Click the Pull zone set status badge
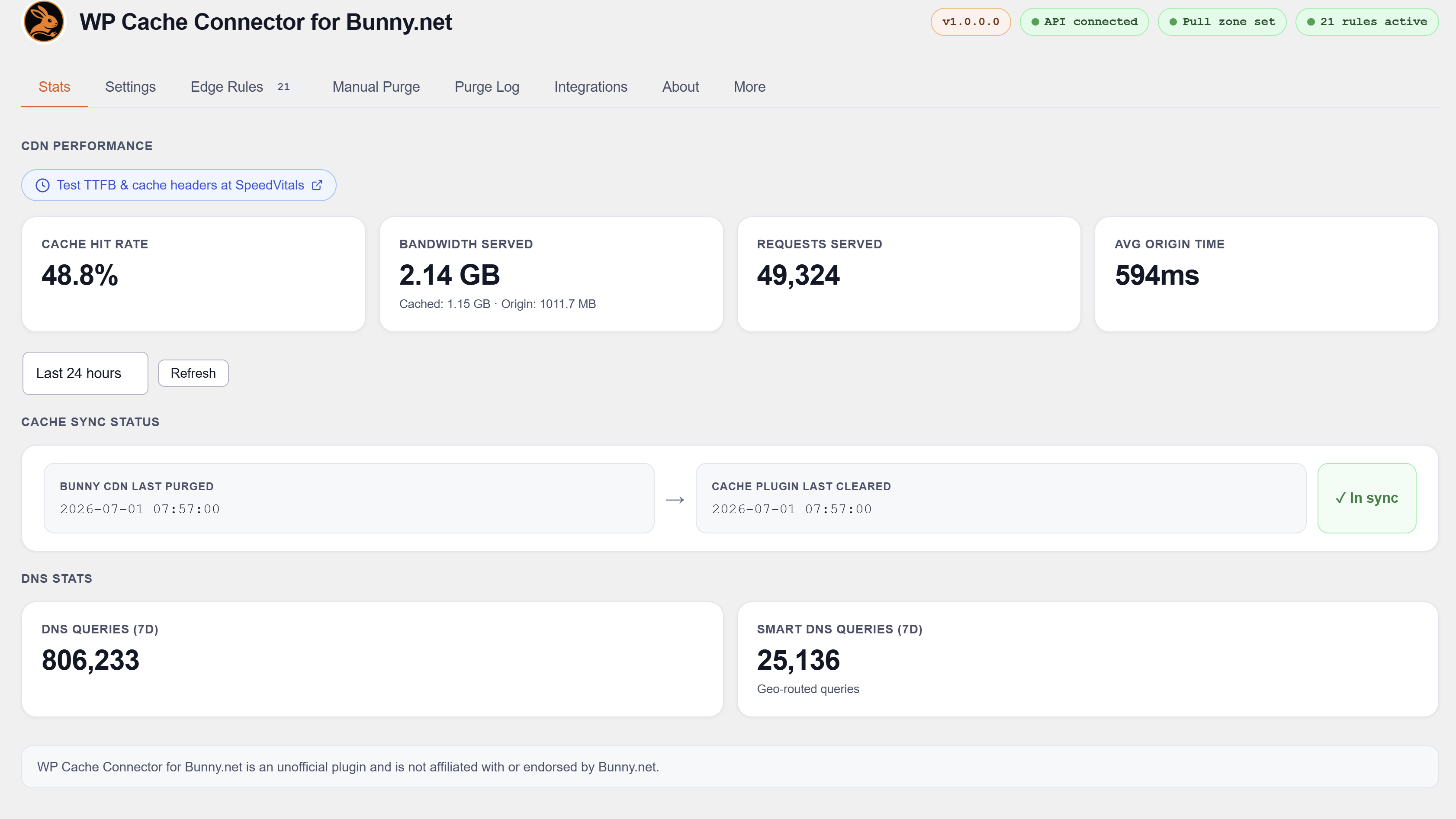Screen dimensions: 1456x819 [1222, 22]
